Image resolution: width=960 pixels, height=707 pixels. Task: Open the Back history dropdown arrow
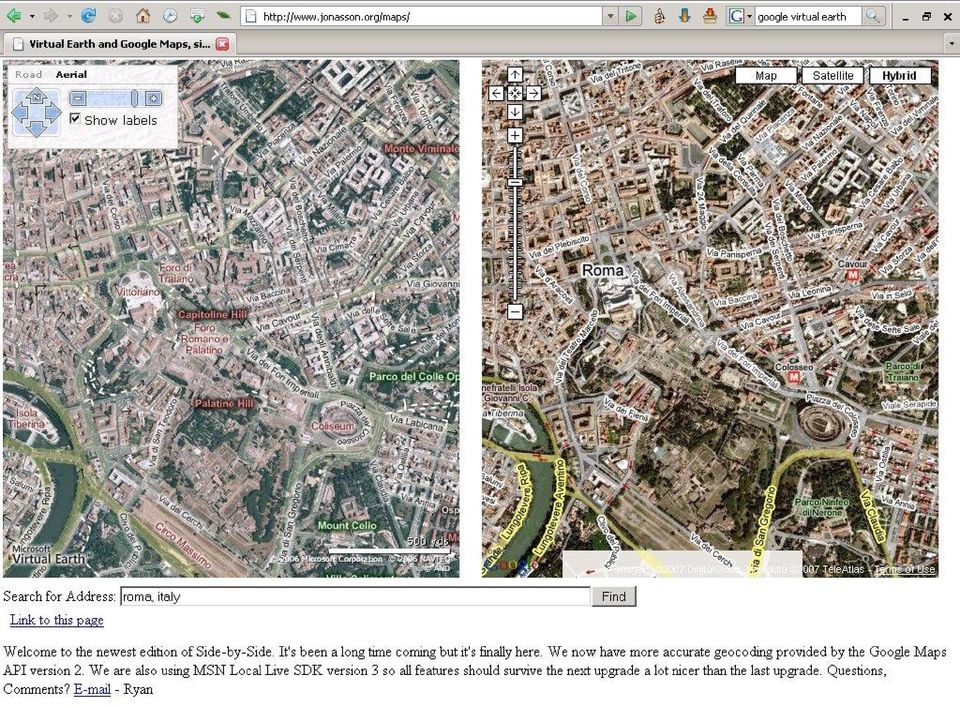click(31, 17)
